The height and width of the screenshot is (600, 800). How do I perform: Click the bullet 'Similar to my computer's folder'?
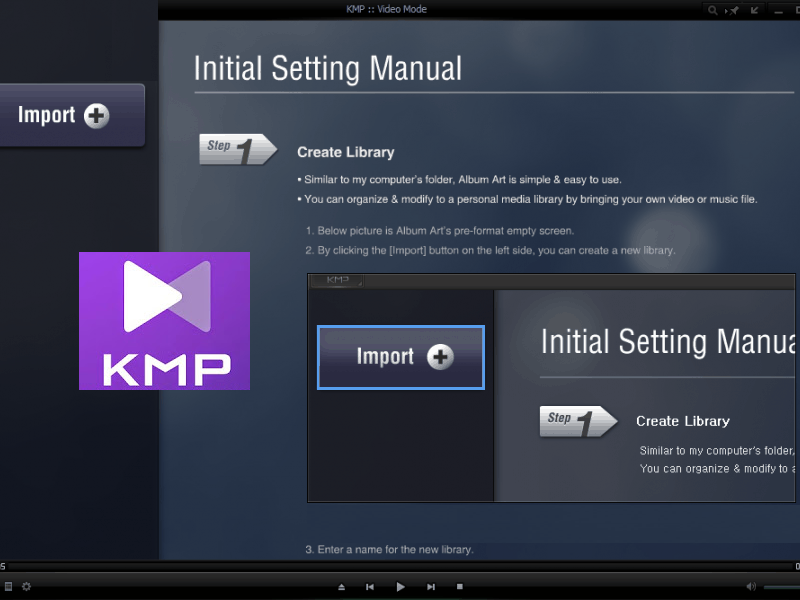[x=459, y=180]
